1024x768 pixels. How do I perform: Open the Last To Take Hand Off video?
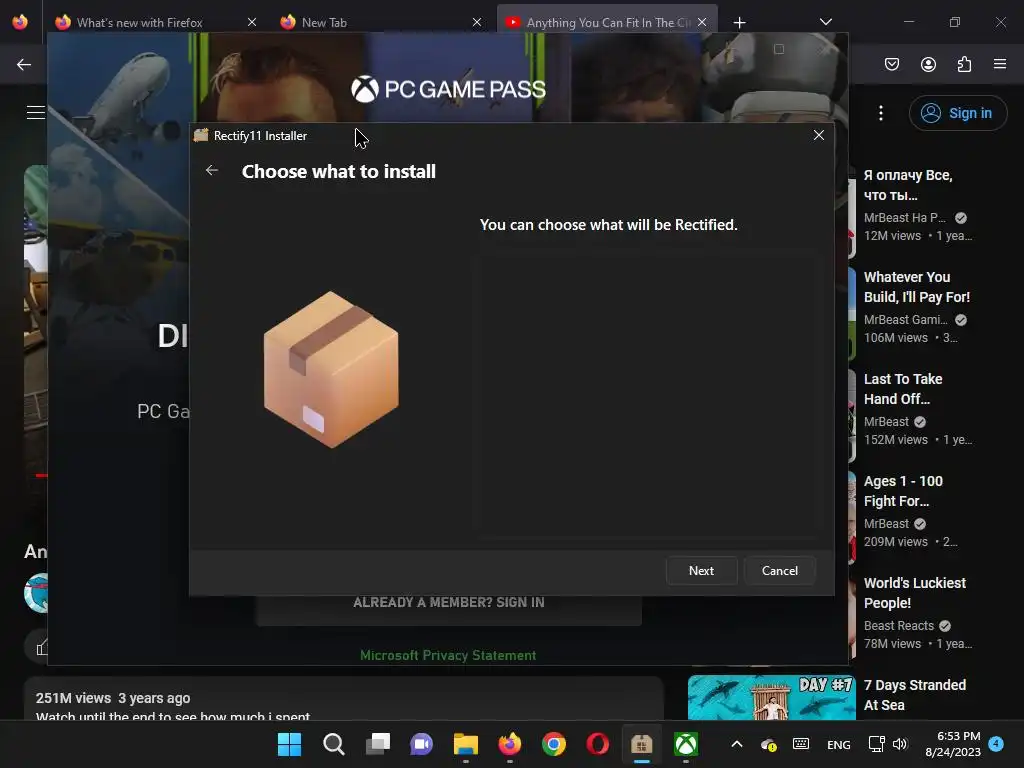point(903,389)
